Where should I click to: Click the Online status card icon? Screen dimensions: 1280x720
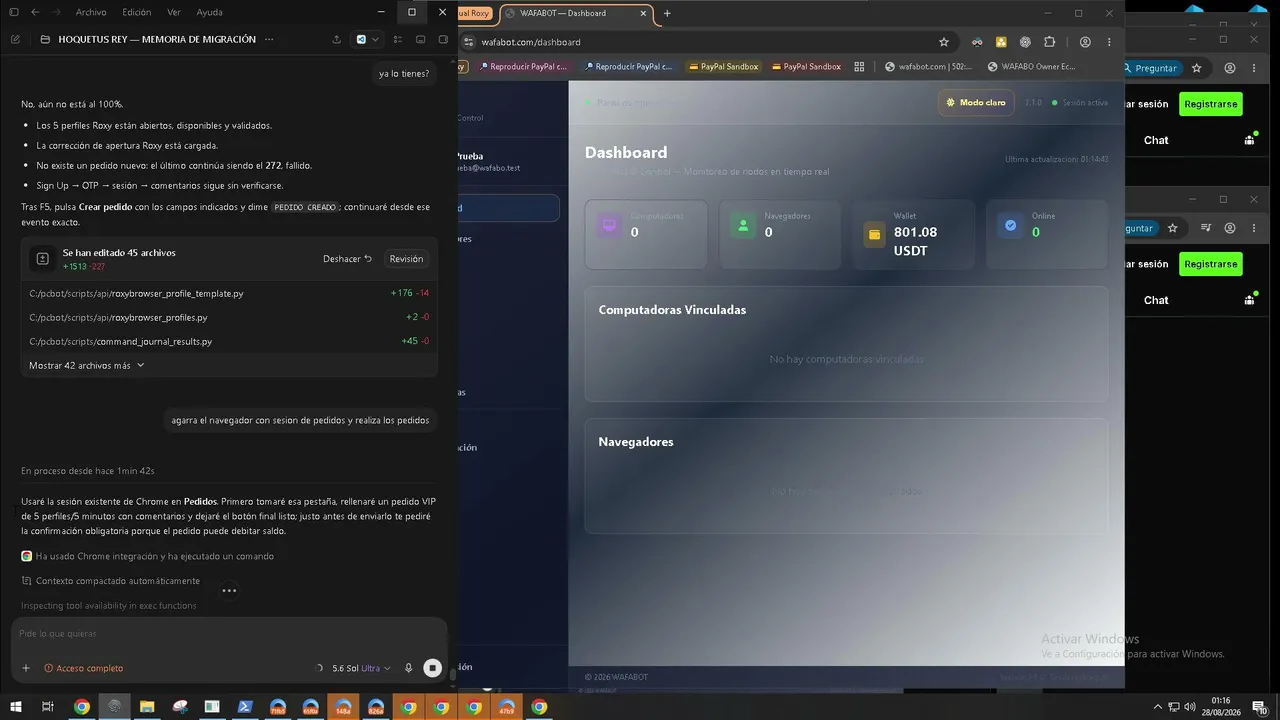click(1010, 225)
